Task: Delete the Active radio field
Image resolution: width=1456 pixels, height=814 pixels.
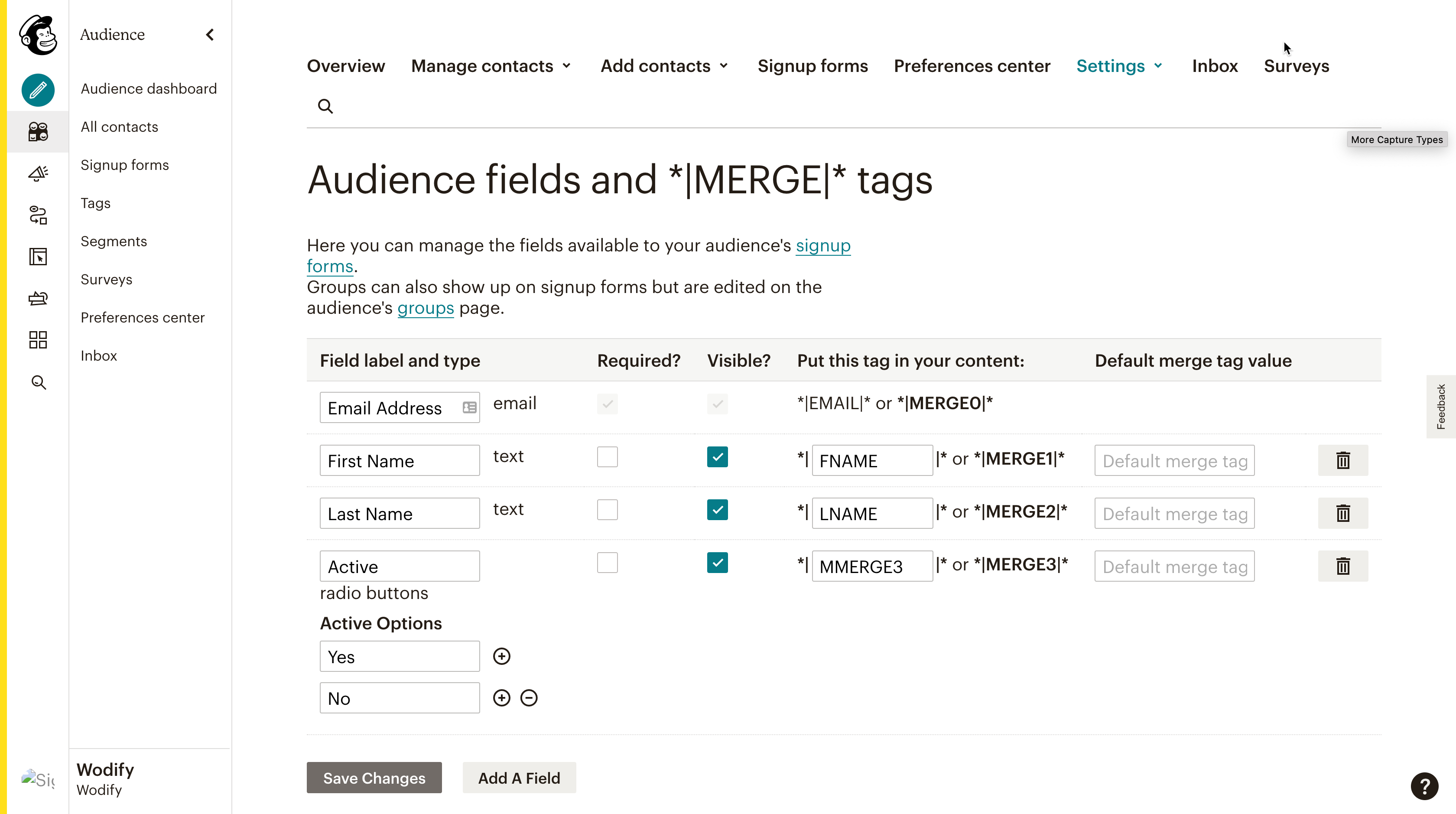Action: click(x=1343, y=566)
